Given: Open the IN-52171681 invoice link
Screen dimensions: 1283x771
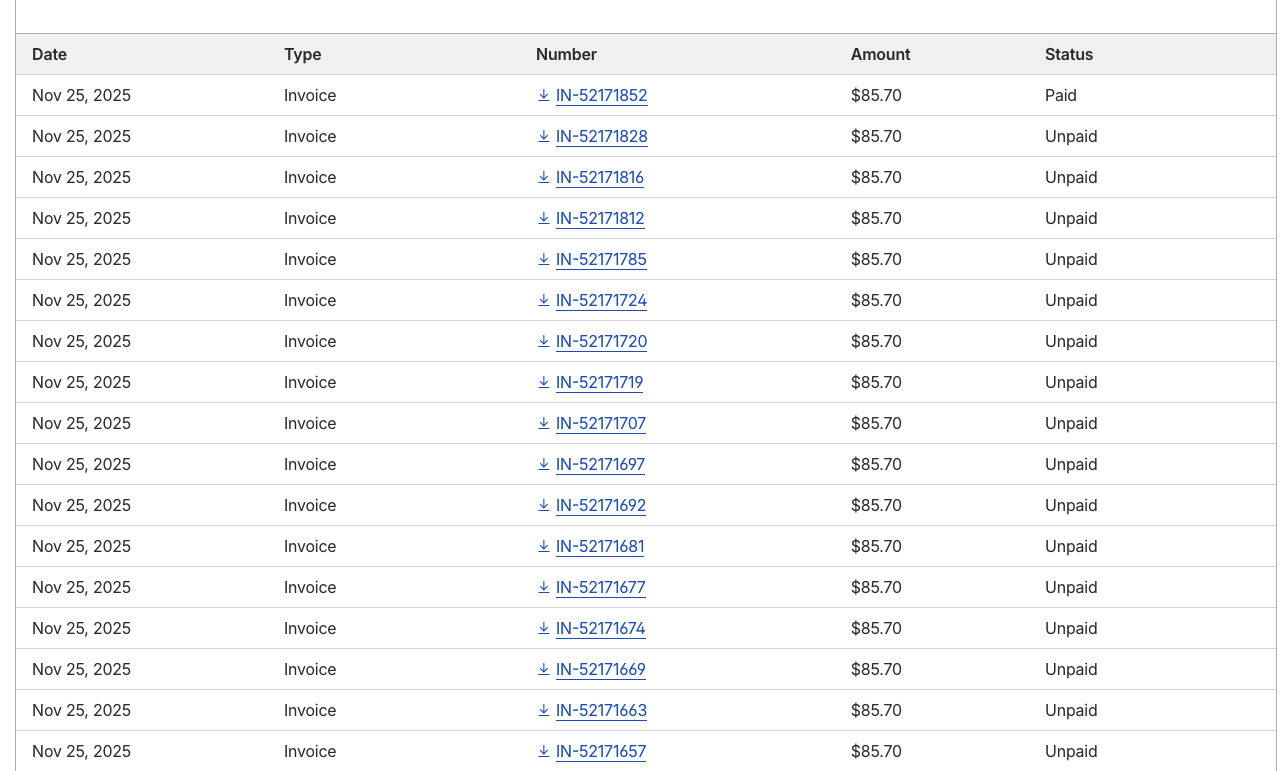Looking at the screenshot, I should tap(600, 547).
